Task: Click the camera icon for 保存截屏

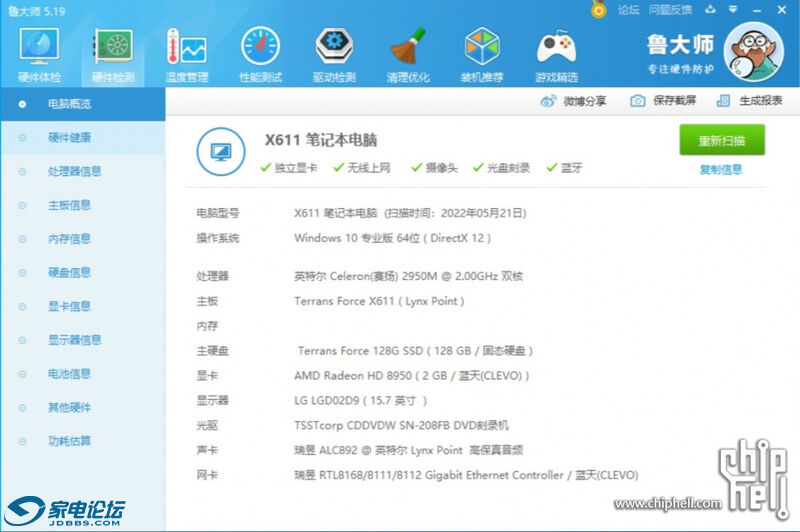Action: click(637, 100)
